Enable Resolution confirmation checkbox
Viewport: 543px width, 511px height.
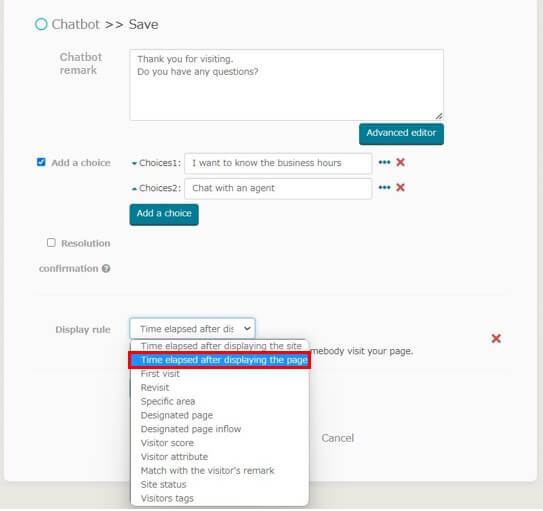click(x=51, y=243)
